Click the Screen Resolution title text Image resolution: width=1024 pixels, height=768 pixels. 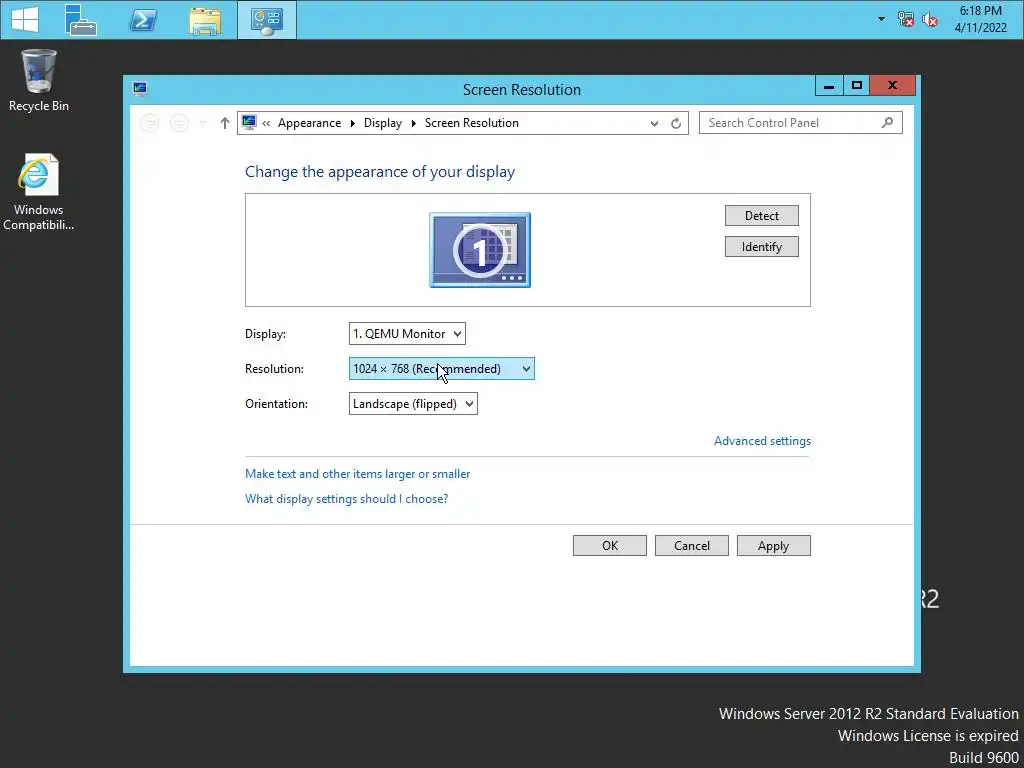(x=522, y=89)
